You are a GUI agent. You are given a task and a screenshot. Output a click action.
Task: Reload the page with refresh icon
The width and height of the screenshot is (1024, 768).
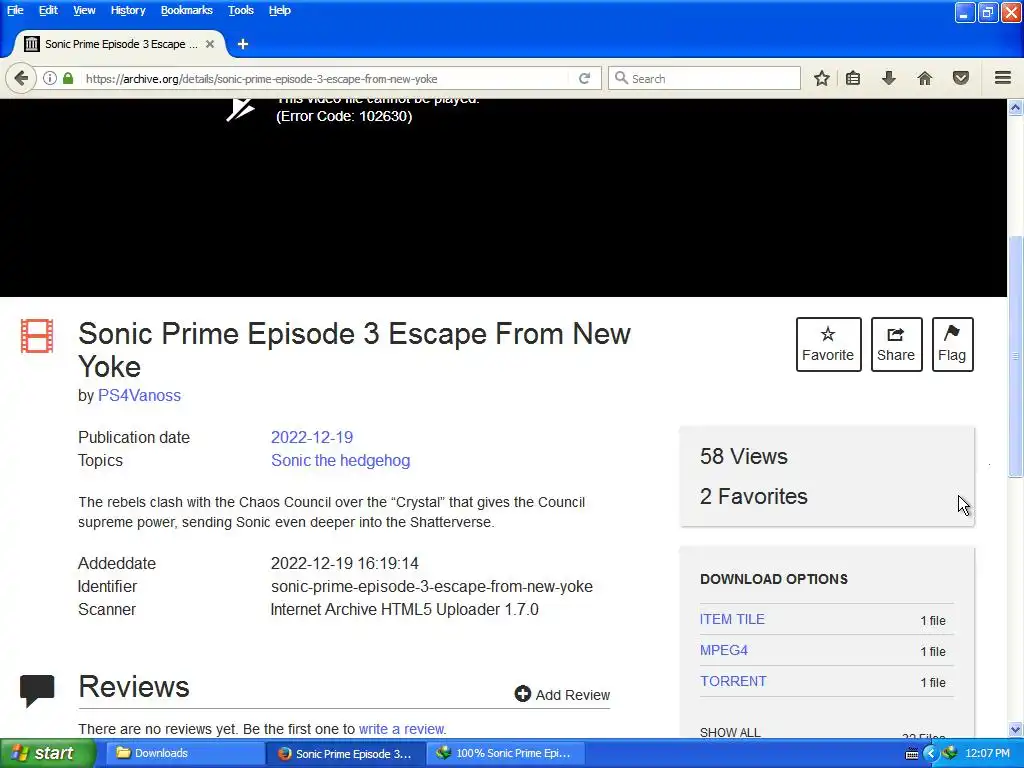click(x=584, y=78)
